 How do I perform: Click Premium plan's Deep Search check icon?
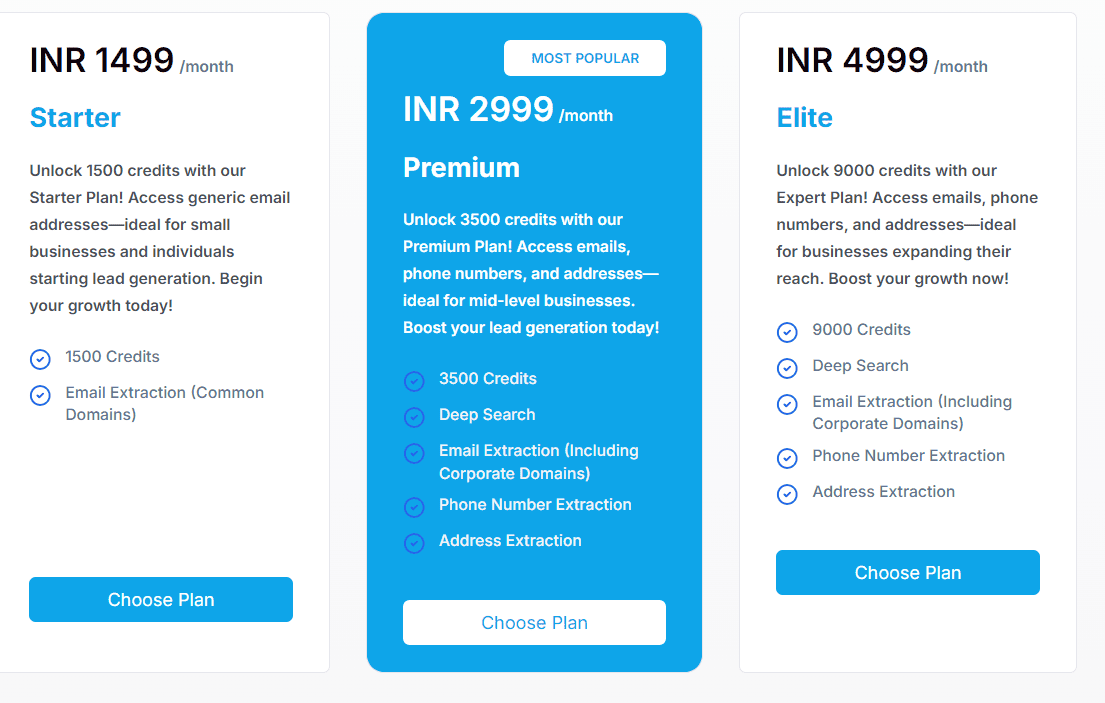pos(414,417)
